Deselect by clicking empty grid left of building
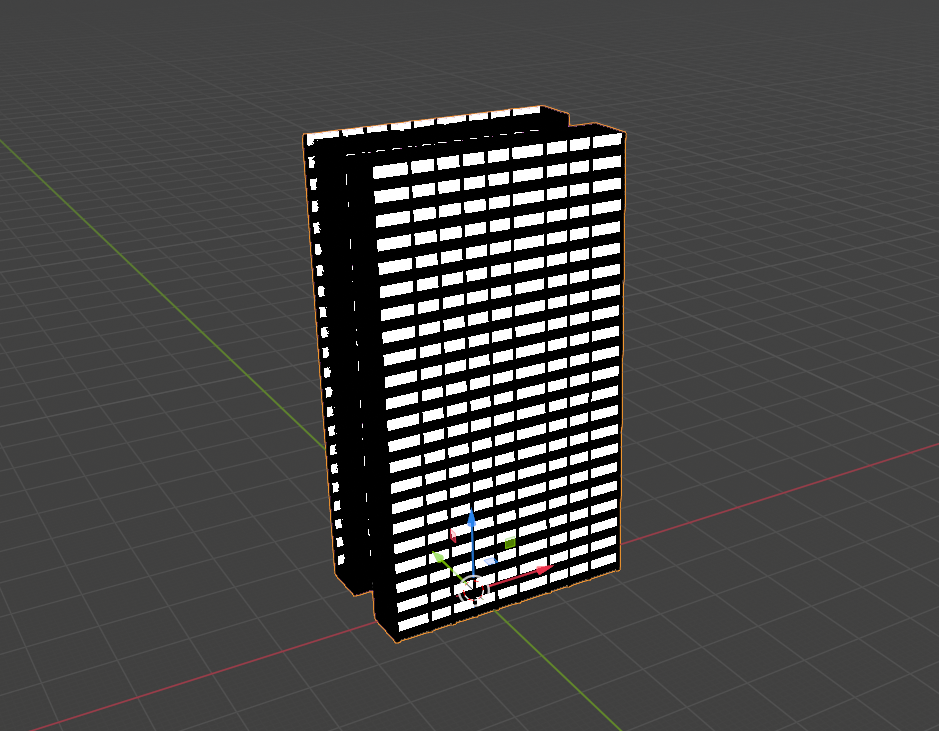 [150, 450]
